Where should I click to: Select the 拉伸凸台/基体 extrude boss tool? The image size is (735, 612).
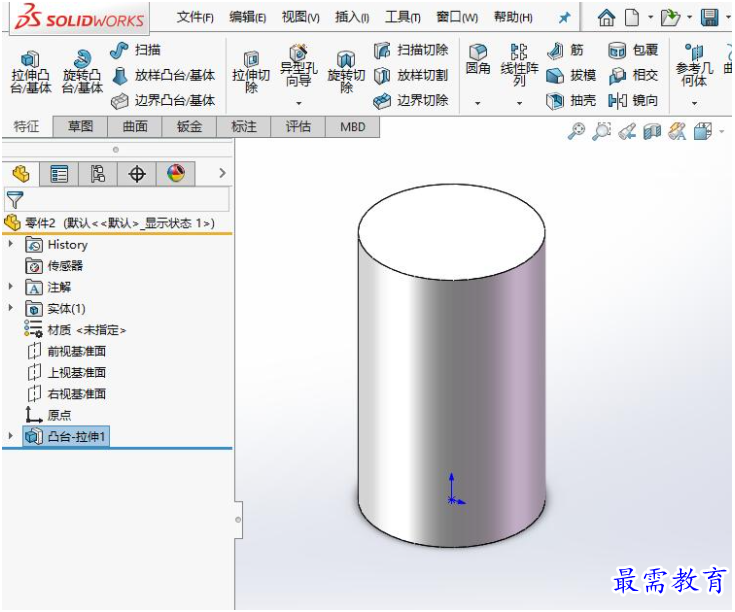tap(30, 72)
